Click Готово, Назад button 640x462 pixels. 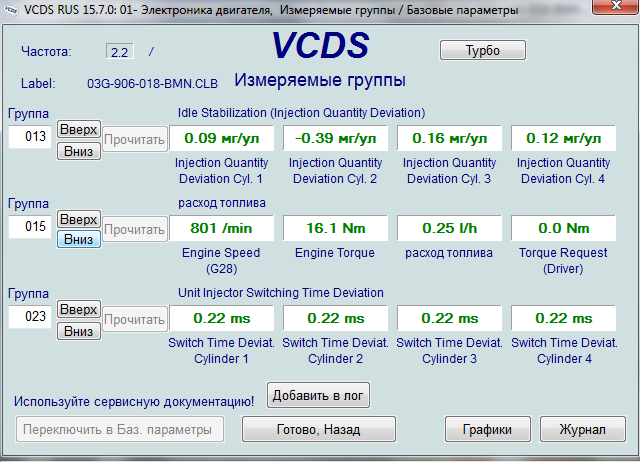pos(316,429)
